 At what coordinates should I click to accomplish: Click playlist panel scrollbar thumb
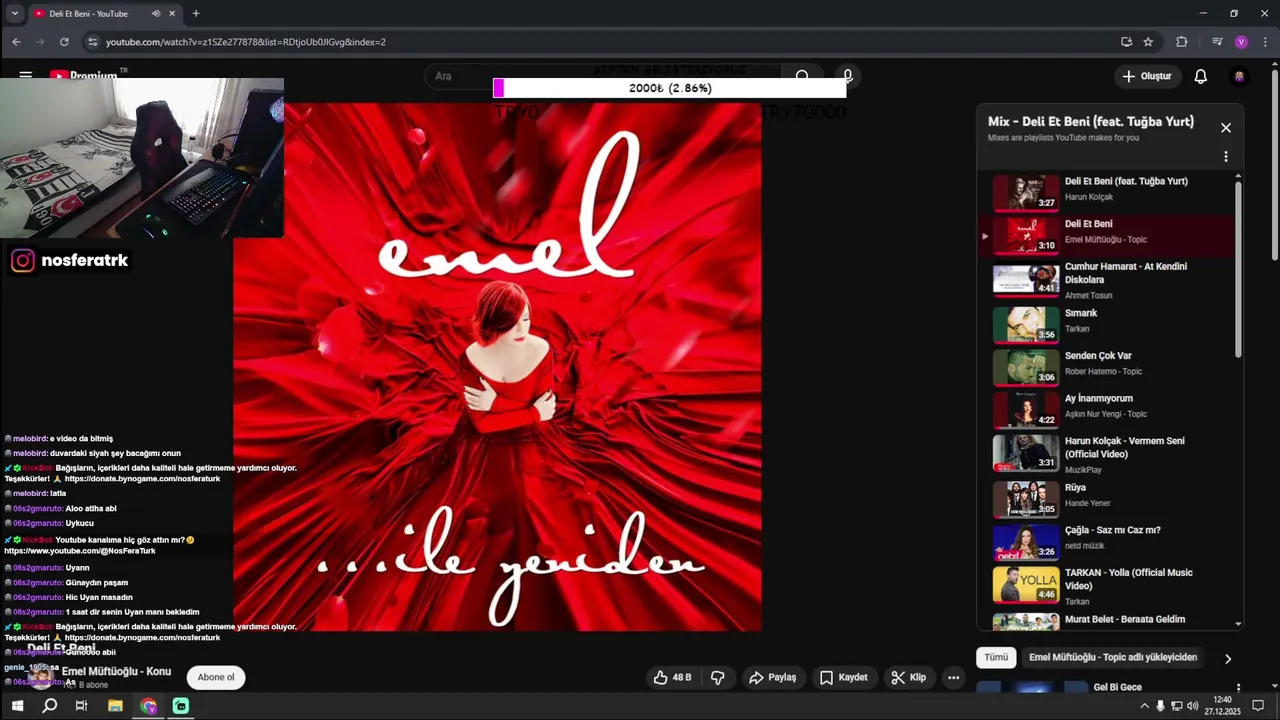tap(1238, 268)
